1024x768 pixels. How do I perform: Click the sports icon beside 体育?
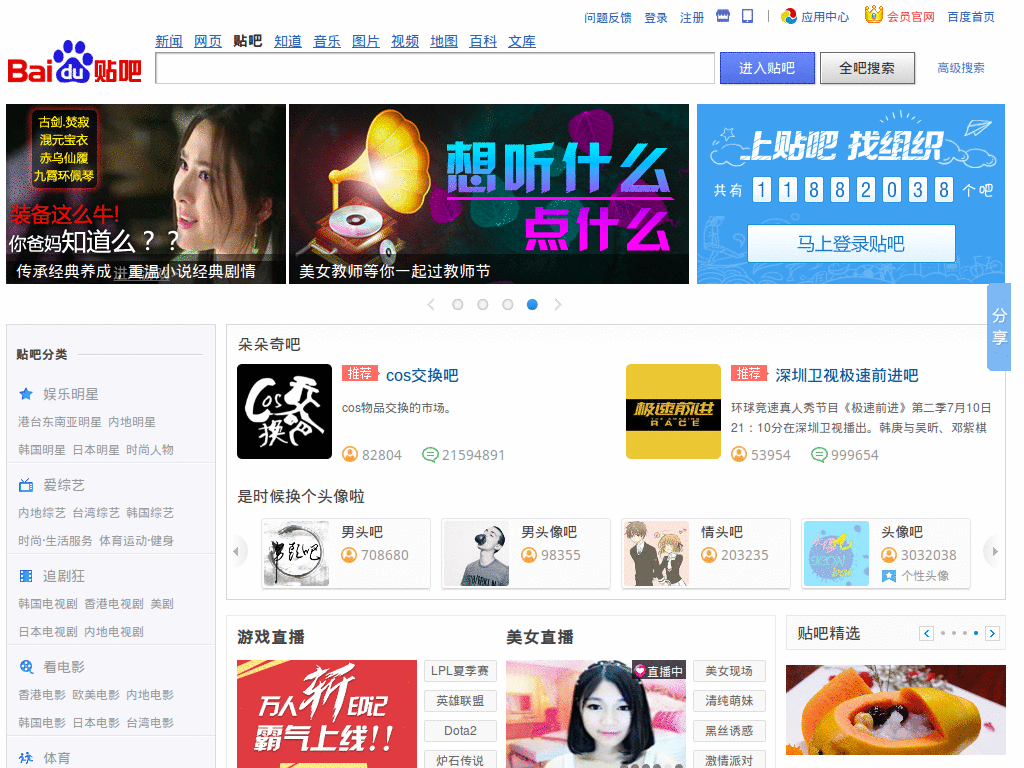click(x=26, y=758)
